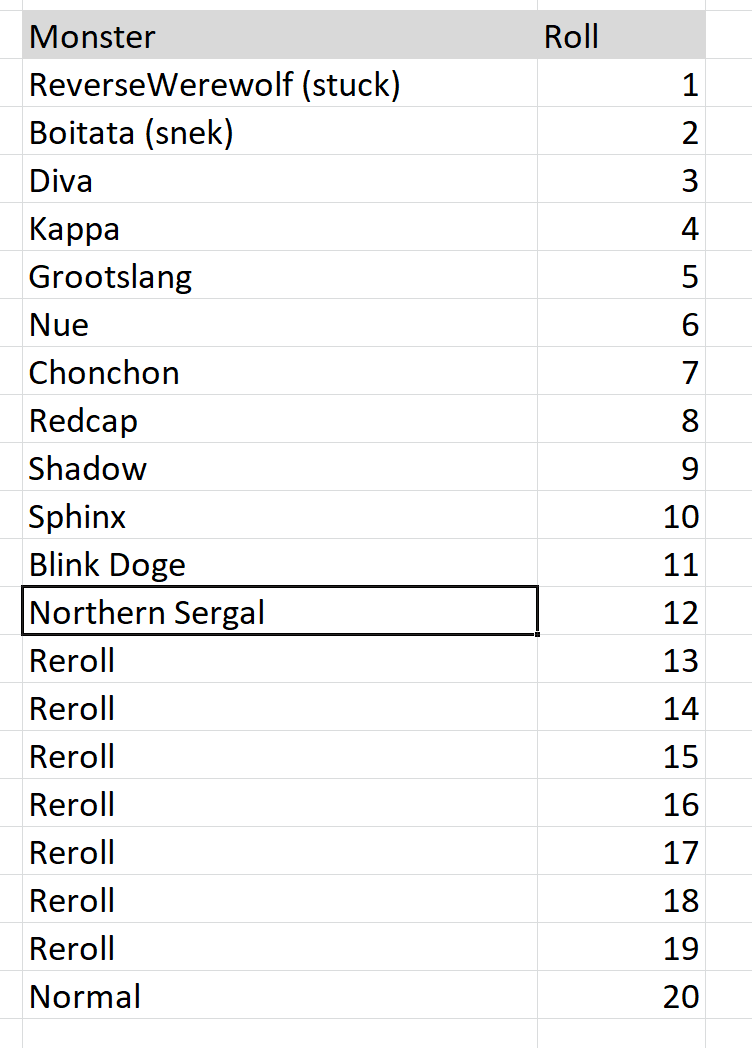This screenshot has width=752, height=1048.
Task: Click the Diva cell
Action: tap(280, 181)
